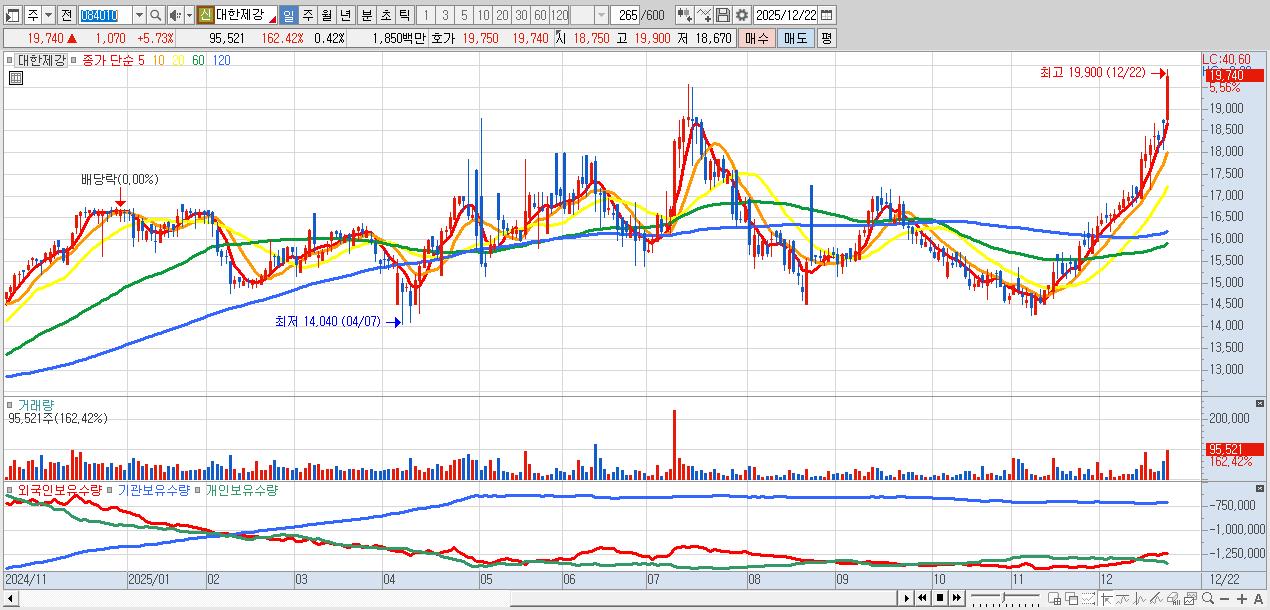Click the moving average 60 legend

click(198, 60)
